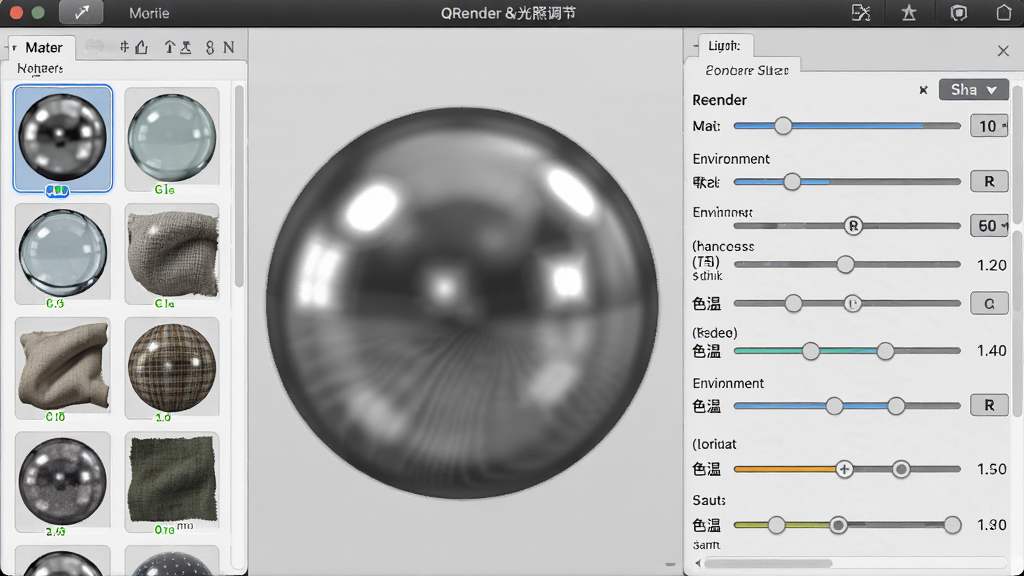Click the stamp icon in material toolbar
This screenshot has width=1024, height=576.
pyautogui.click(x=186, y=47)
